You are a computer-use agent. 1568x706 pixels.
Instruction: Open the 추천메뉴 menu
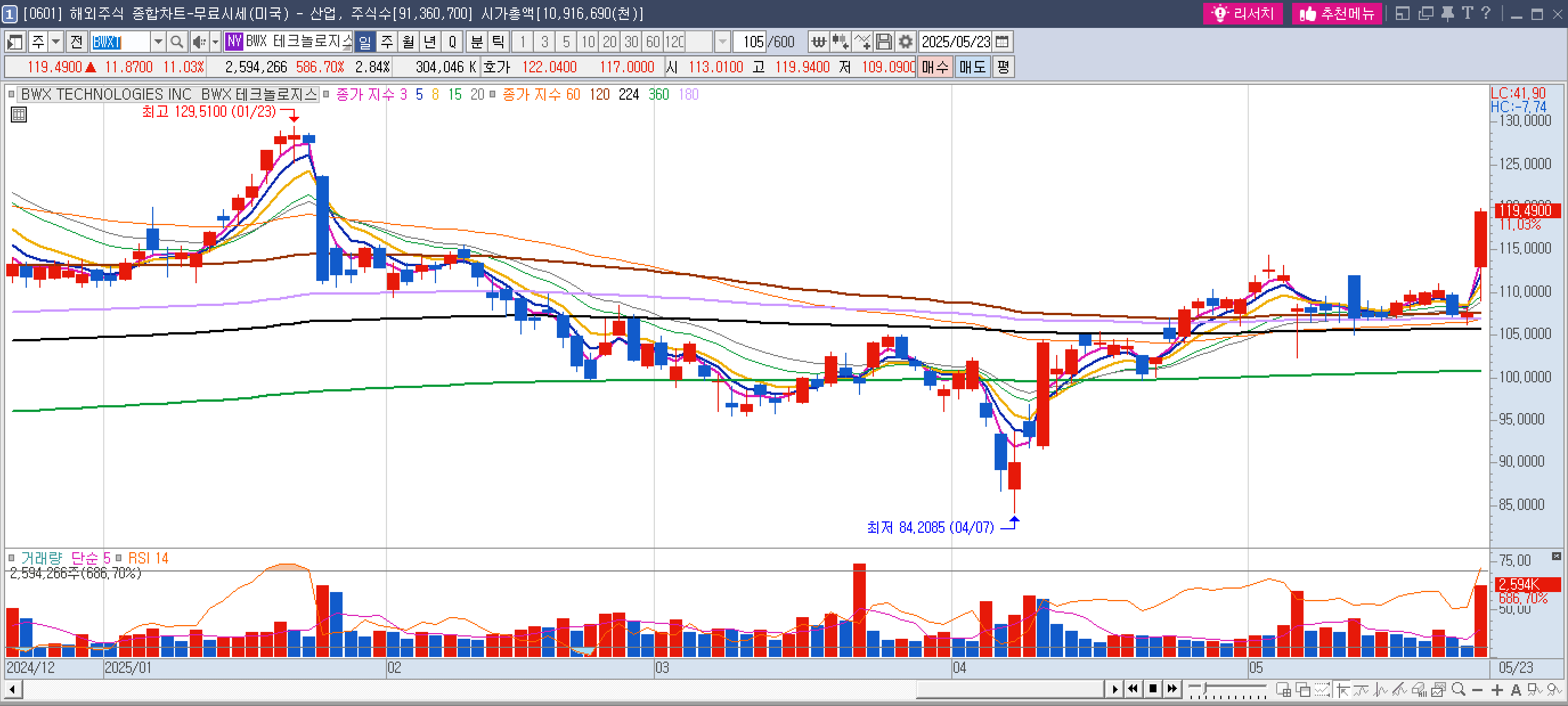[1337, 13]
